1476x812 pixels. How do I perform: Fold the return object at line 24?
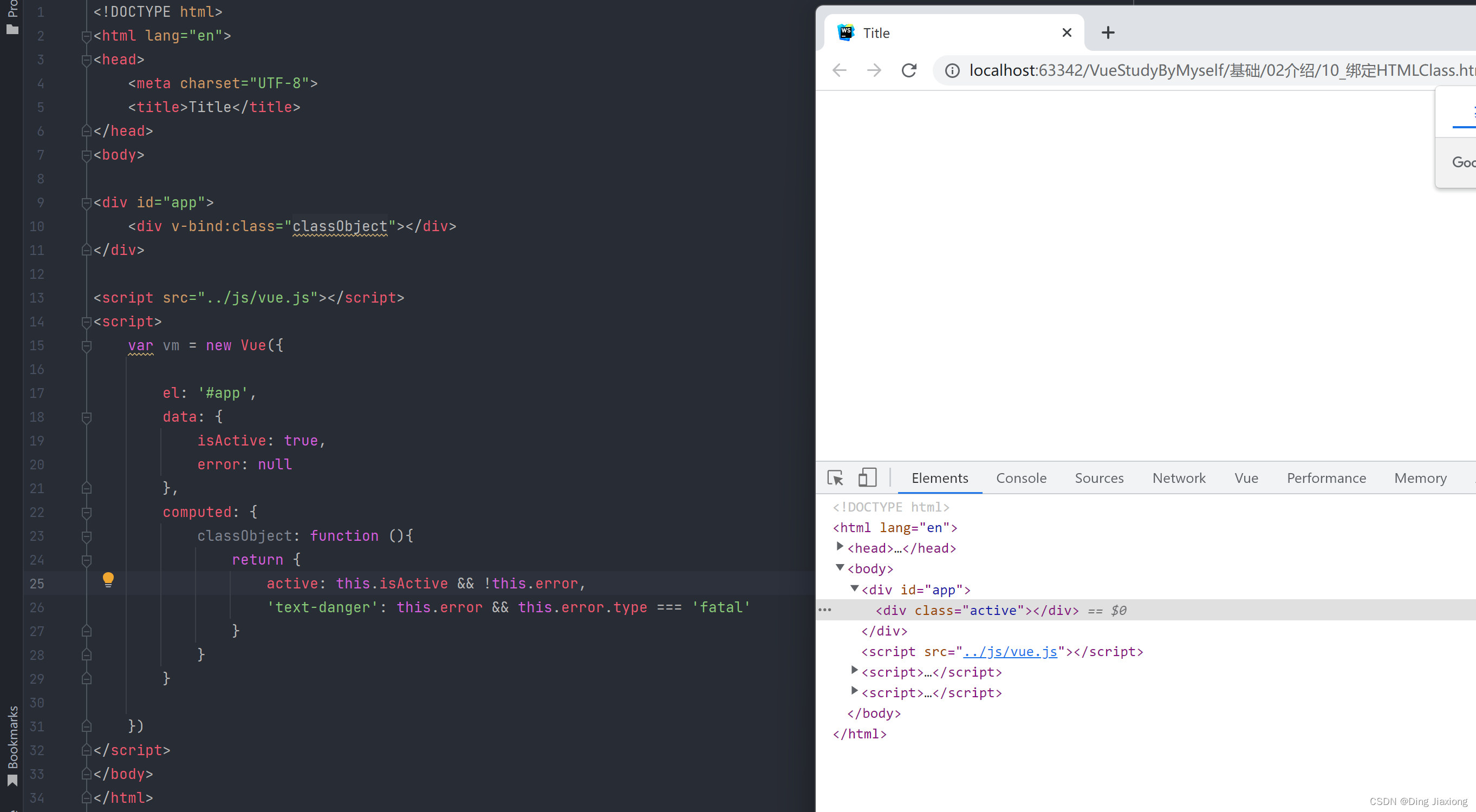(87, 560)
